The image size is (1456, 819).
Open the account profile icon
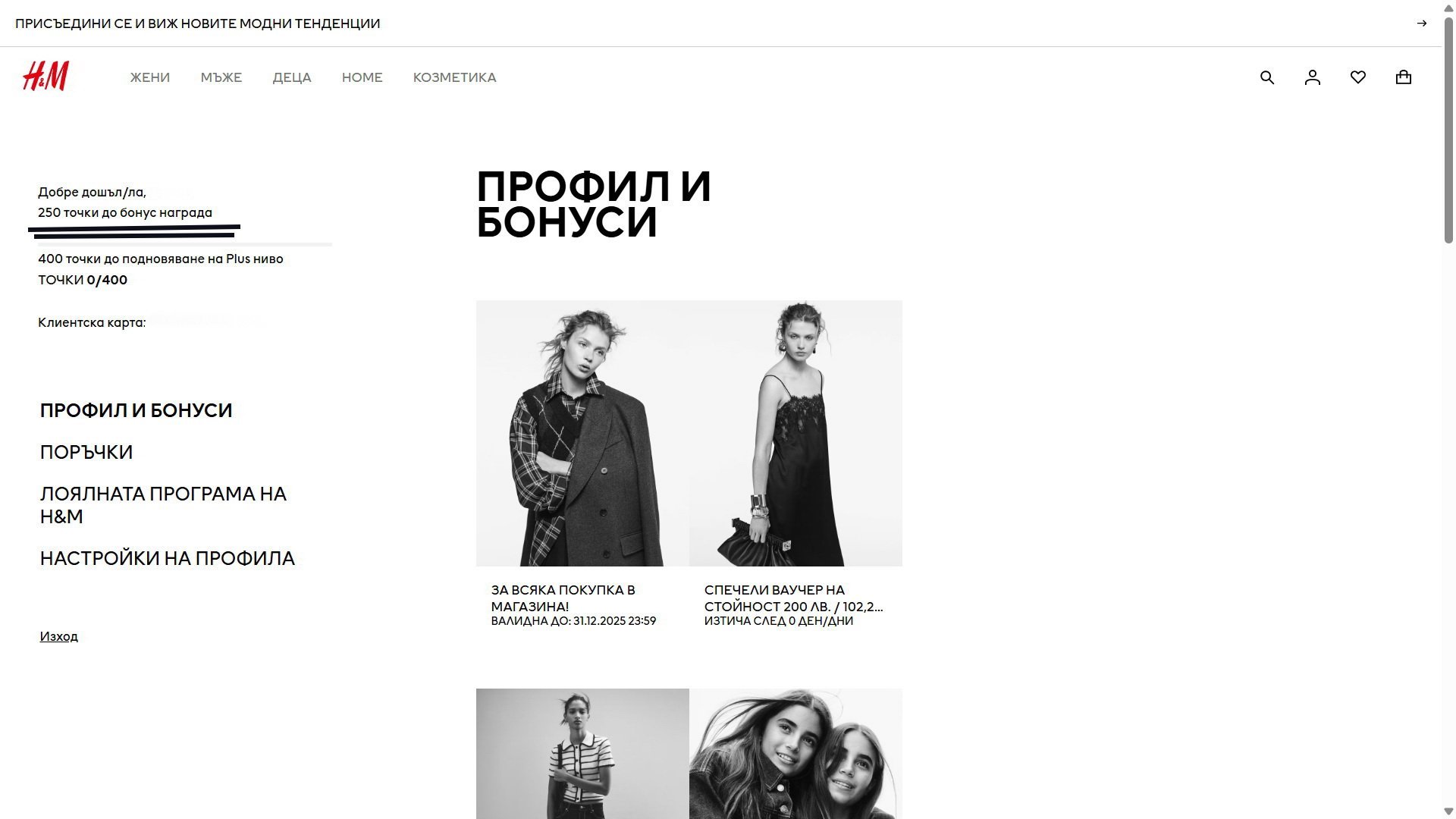click(1313, 77)
